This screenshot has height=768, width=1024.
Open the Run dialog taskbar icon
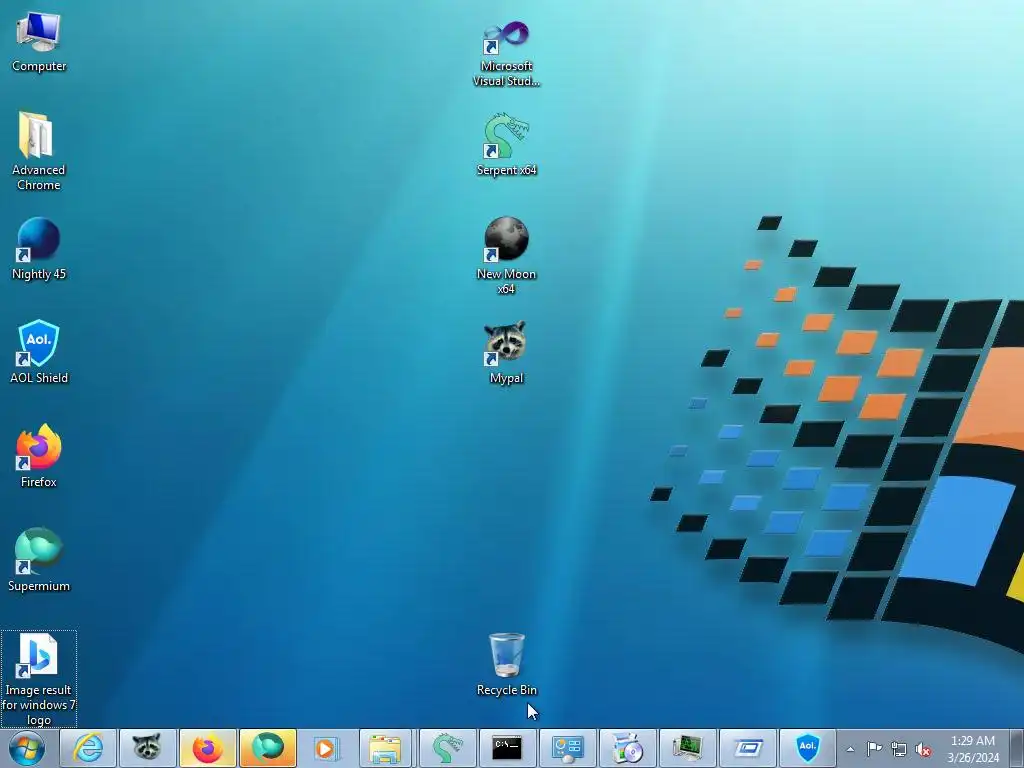[x=748, y=748]
